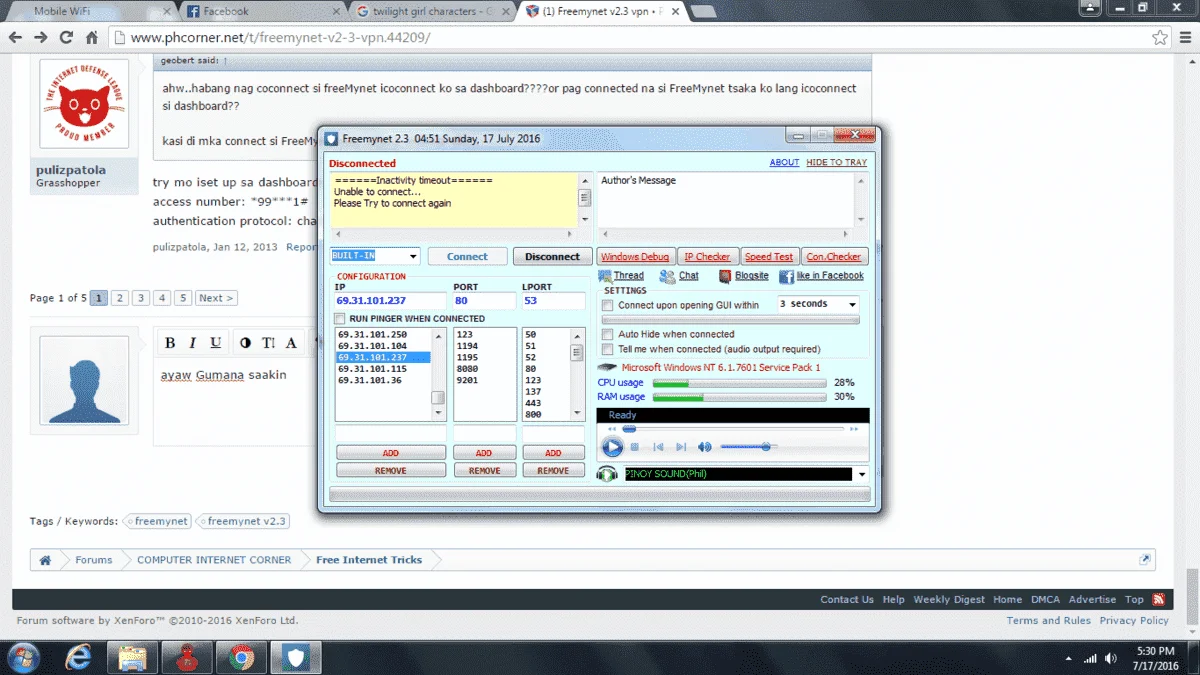Click the Disconnect button
Image resolution: width=1200 pixels, height=675 pixels.
[x=552, y=257]
